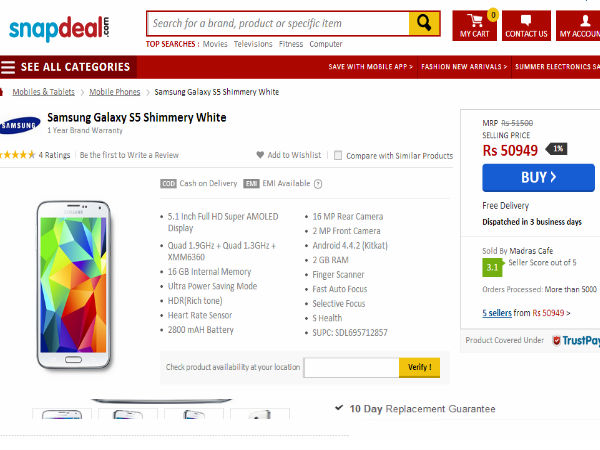Select the first product thumbnail image
The width and height of the screenshot is (600, 450).
[61, 415]
